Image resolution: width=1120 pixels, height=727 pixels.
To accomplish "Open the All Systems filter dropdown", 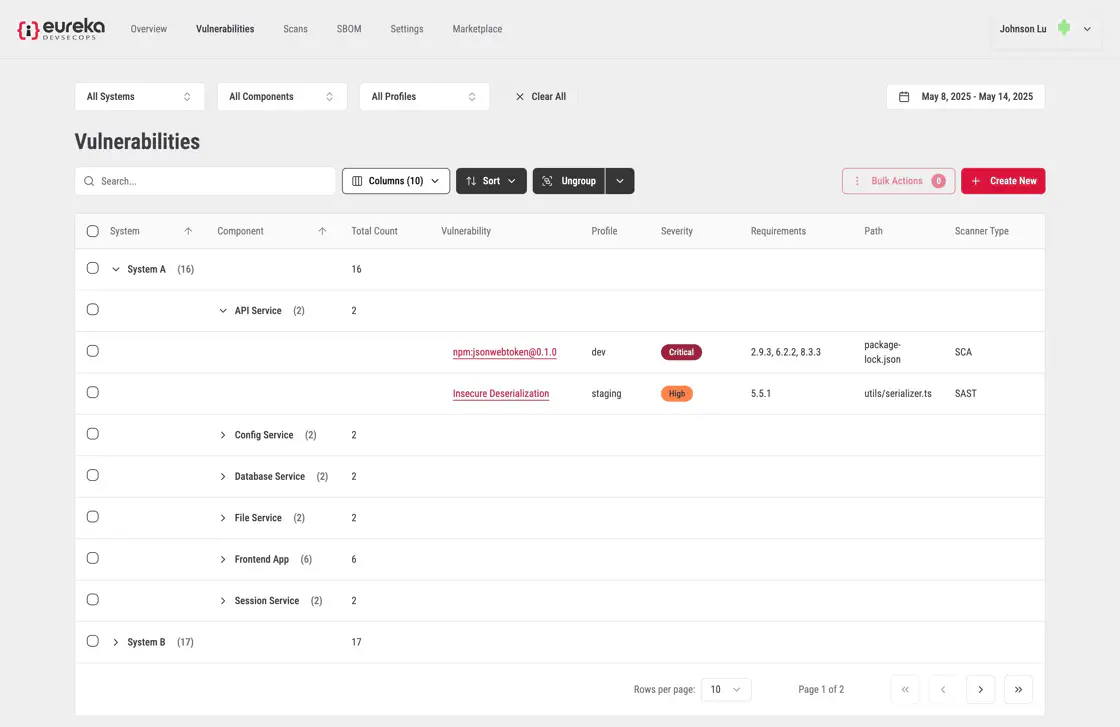I will pos(139,97).
